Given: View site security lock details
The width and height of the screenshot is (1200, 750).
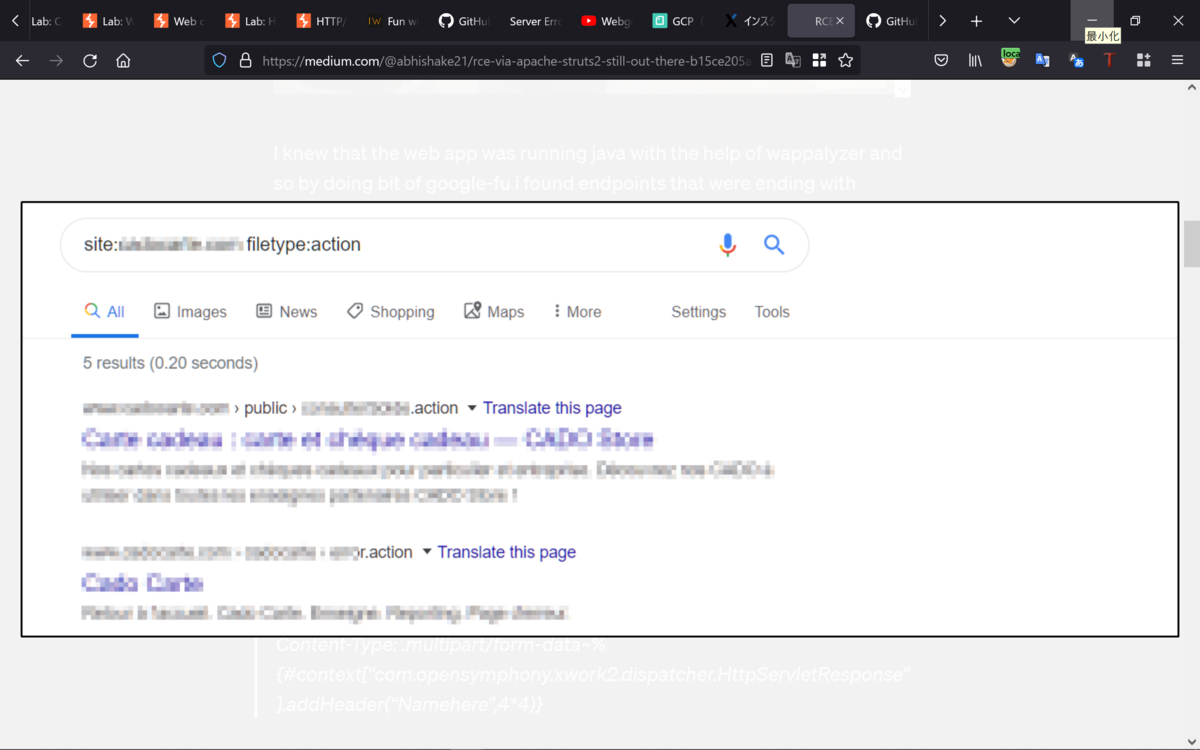Looking at the screenshot, I should (x=245, y=61).
